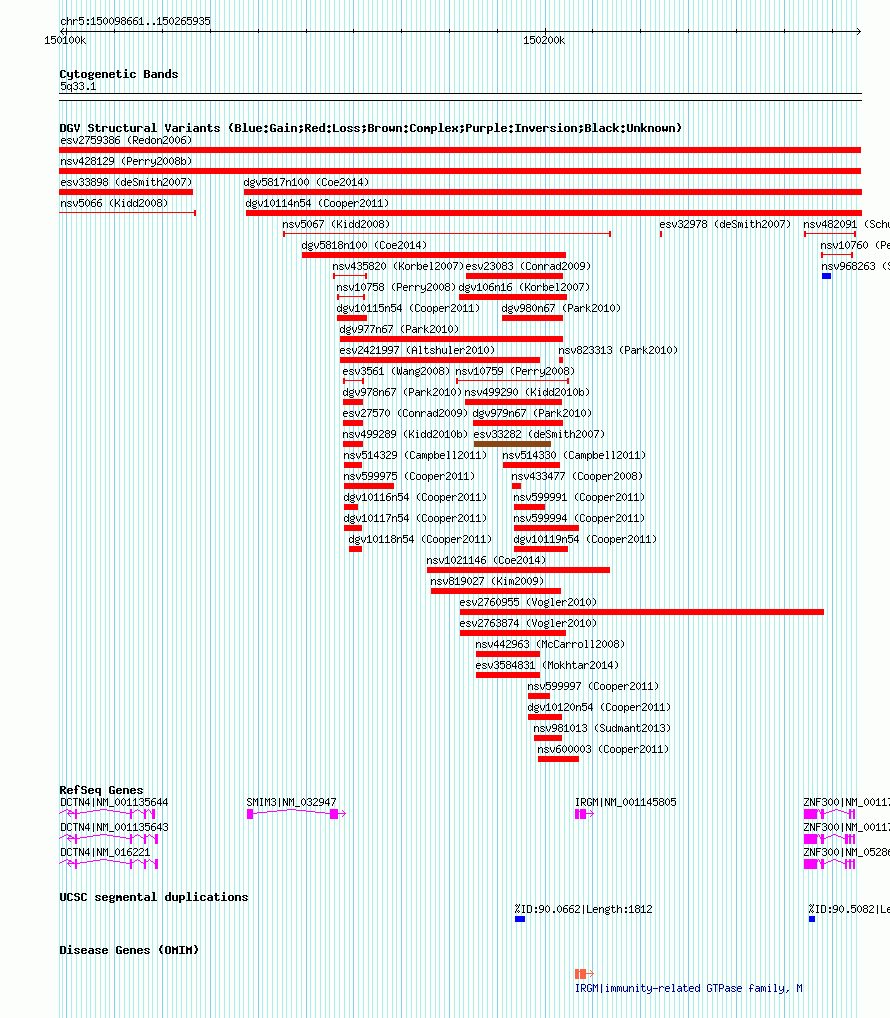Select nsv981013 (Sudmant2013) label

(x=602, y=728)
